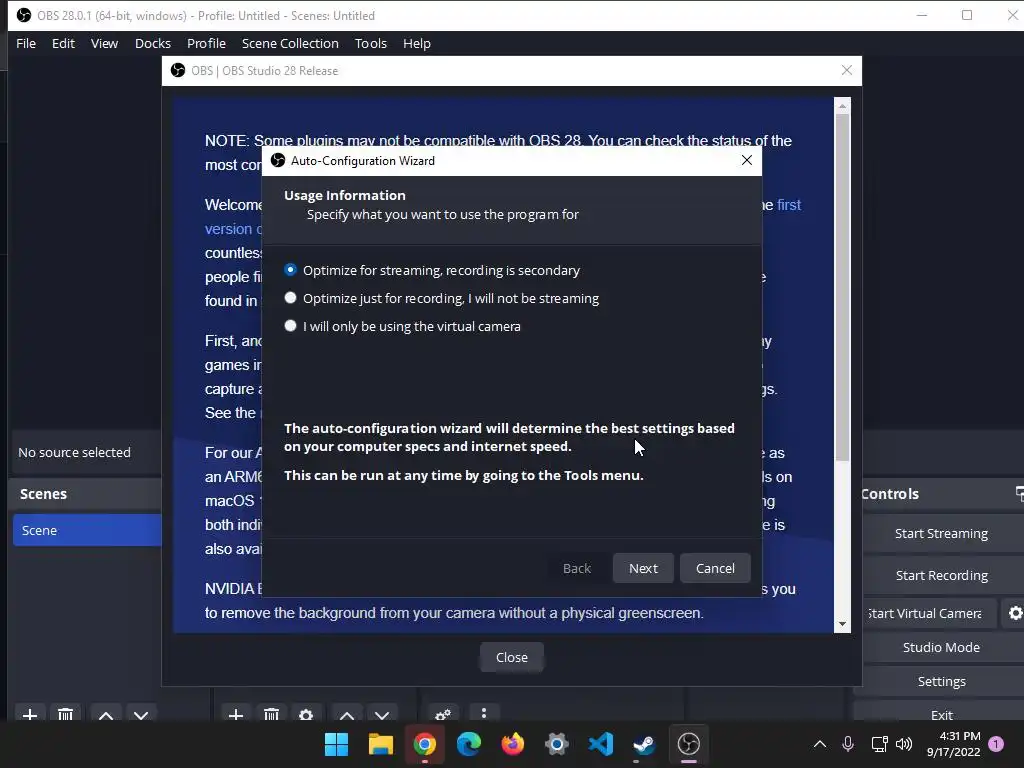The height and width of the screenshot is (768, 1024).
Task: Open Windows Start menu
Action: 336,744
